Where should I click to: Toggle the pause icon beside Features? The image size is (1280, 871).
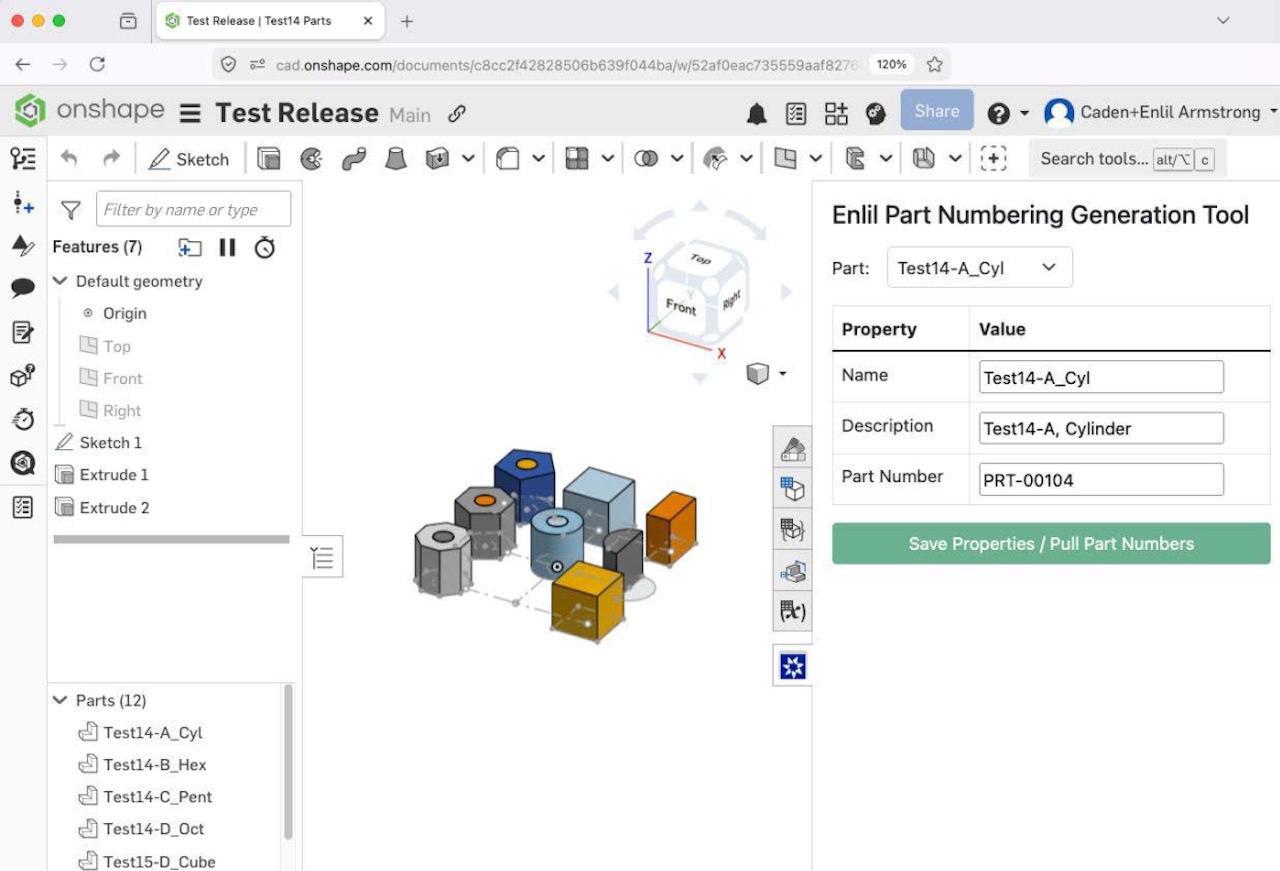click(x=228, y=247)
